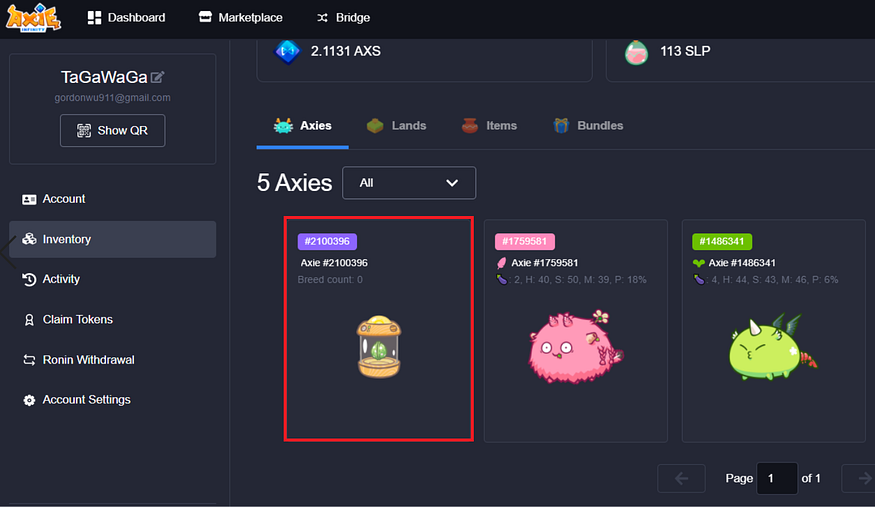Open the Account section

(x=113, y=199)
